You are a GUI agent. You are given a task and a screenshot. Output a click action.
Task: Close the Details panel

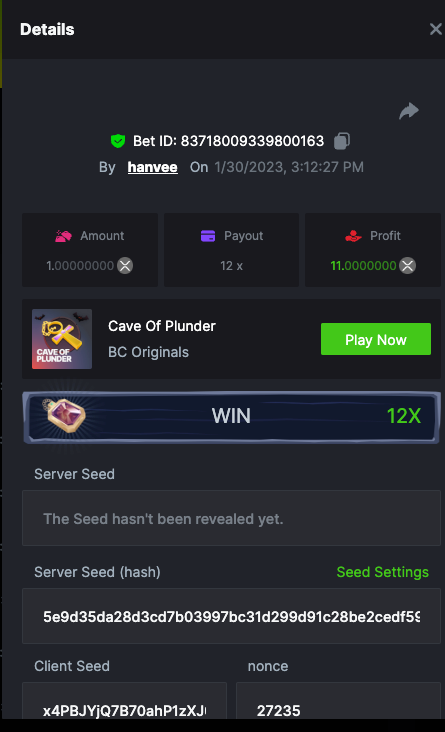click(x=435, y=29)
